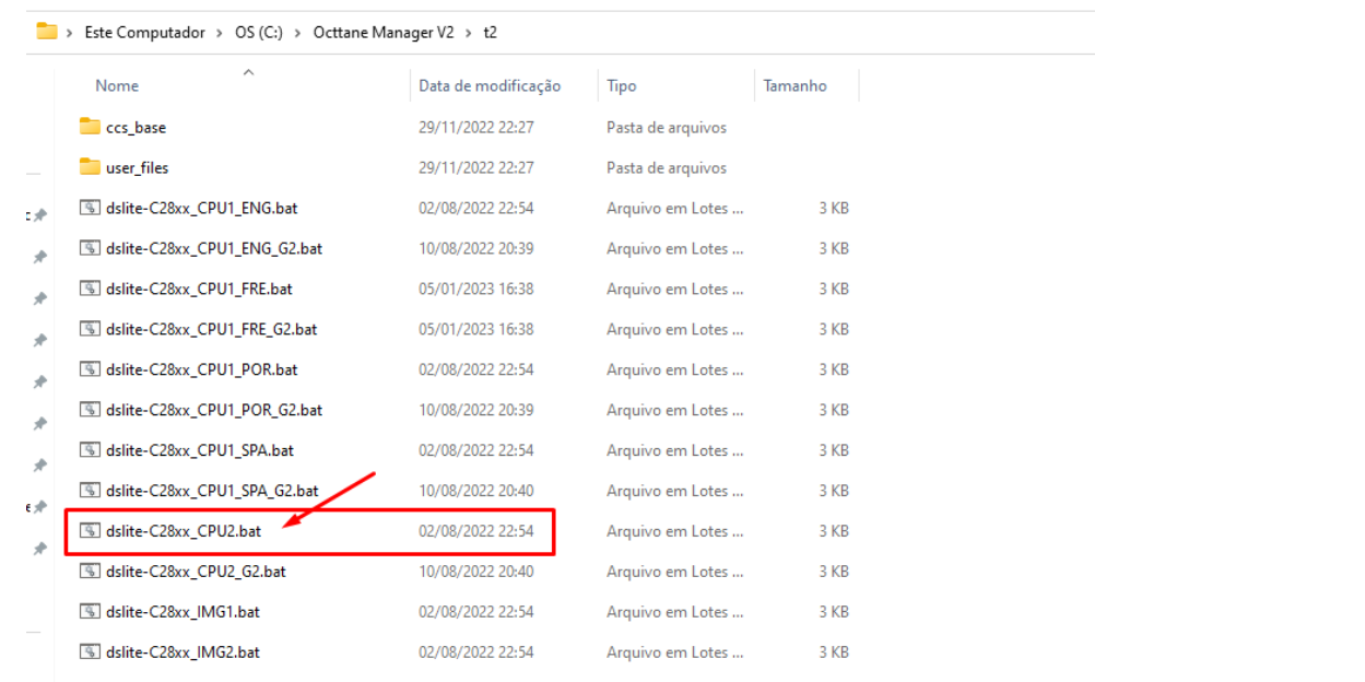The image size is (1365, 682).
Task: Click the dslite-C28xx_IMG2.bat file icon
Action: pyautogui.click(x=90, y=652)
